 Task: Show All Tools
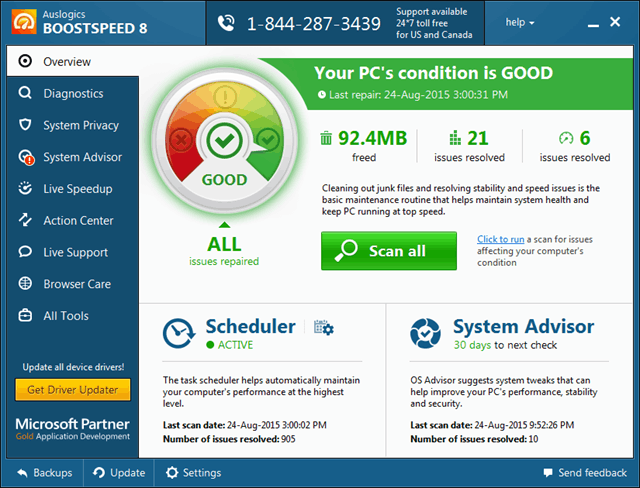coord(73,316)
